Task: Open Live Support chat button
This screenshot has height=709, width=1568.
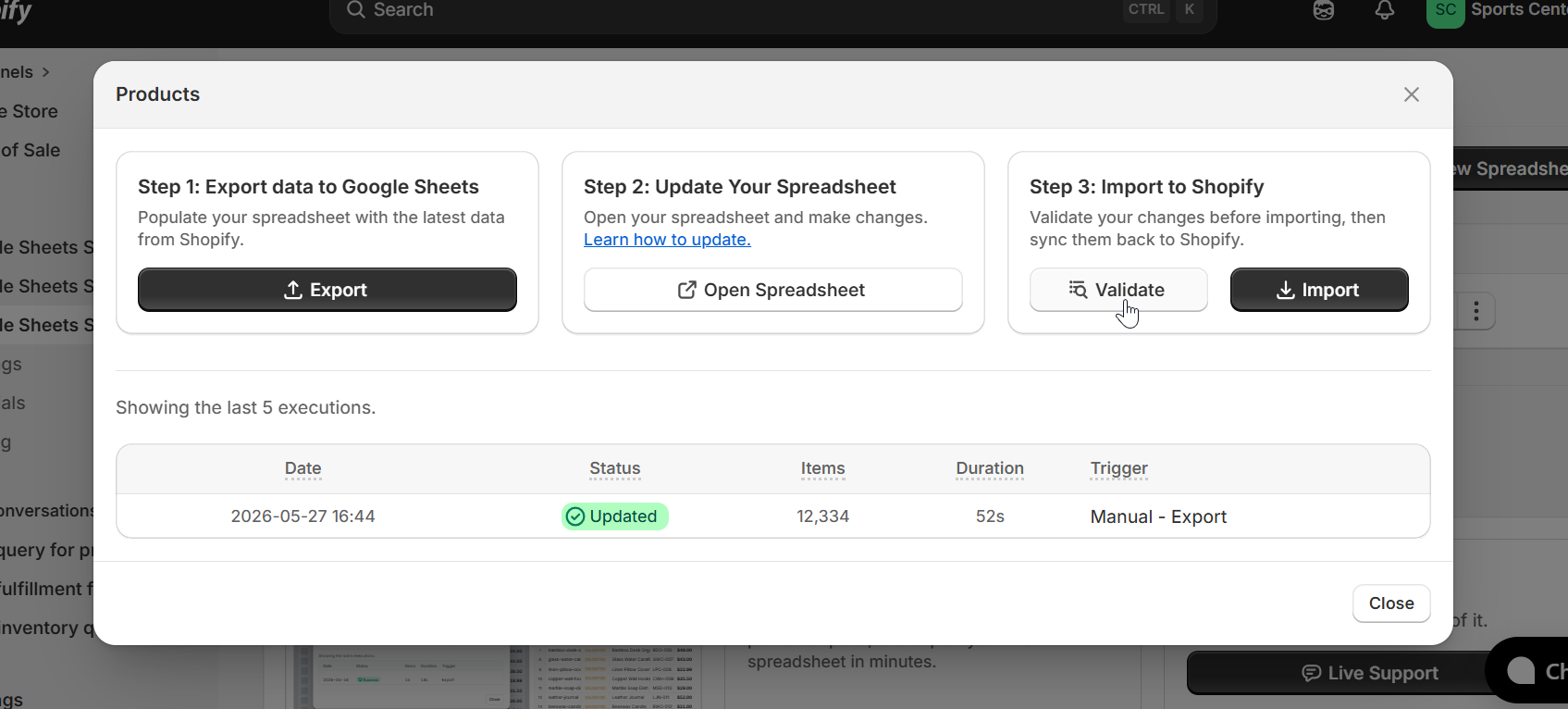Action: point(1370,673)
